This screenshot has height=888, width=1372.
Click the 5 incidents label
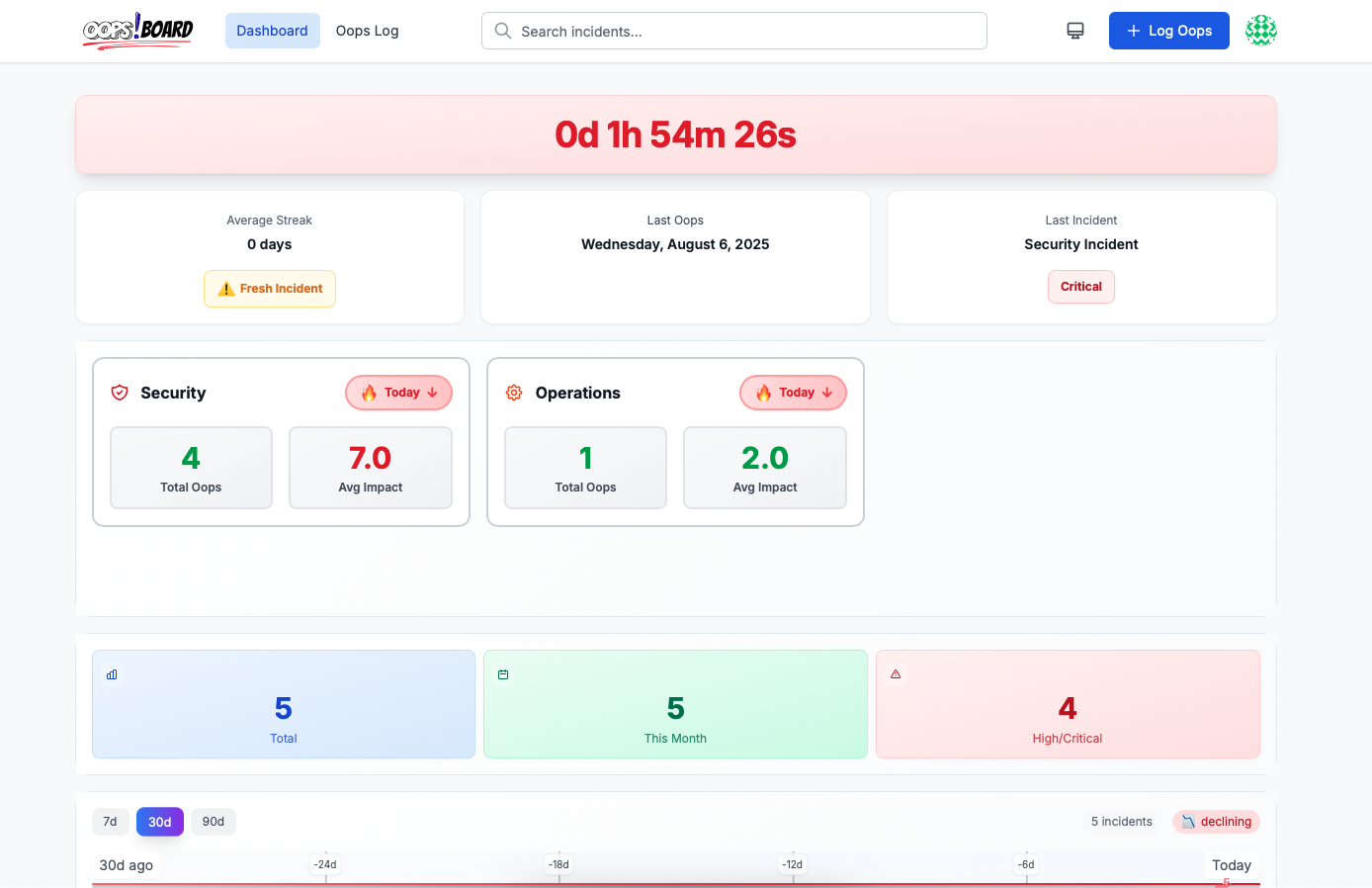pos(1122,822)
